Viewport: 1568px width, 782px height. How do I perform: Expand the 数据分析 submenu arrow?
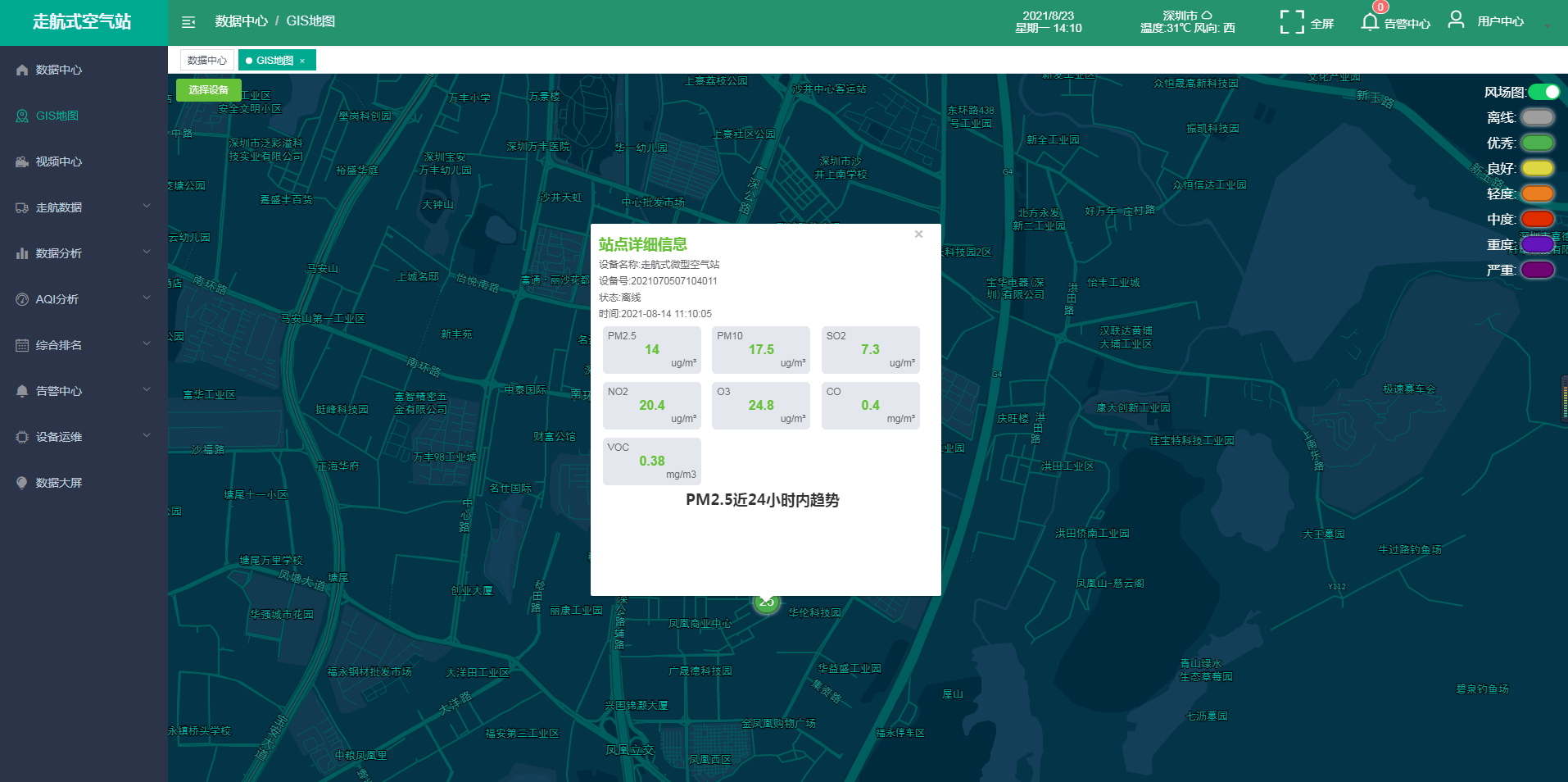147,252
